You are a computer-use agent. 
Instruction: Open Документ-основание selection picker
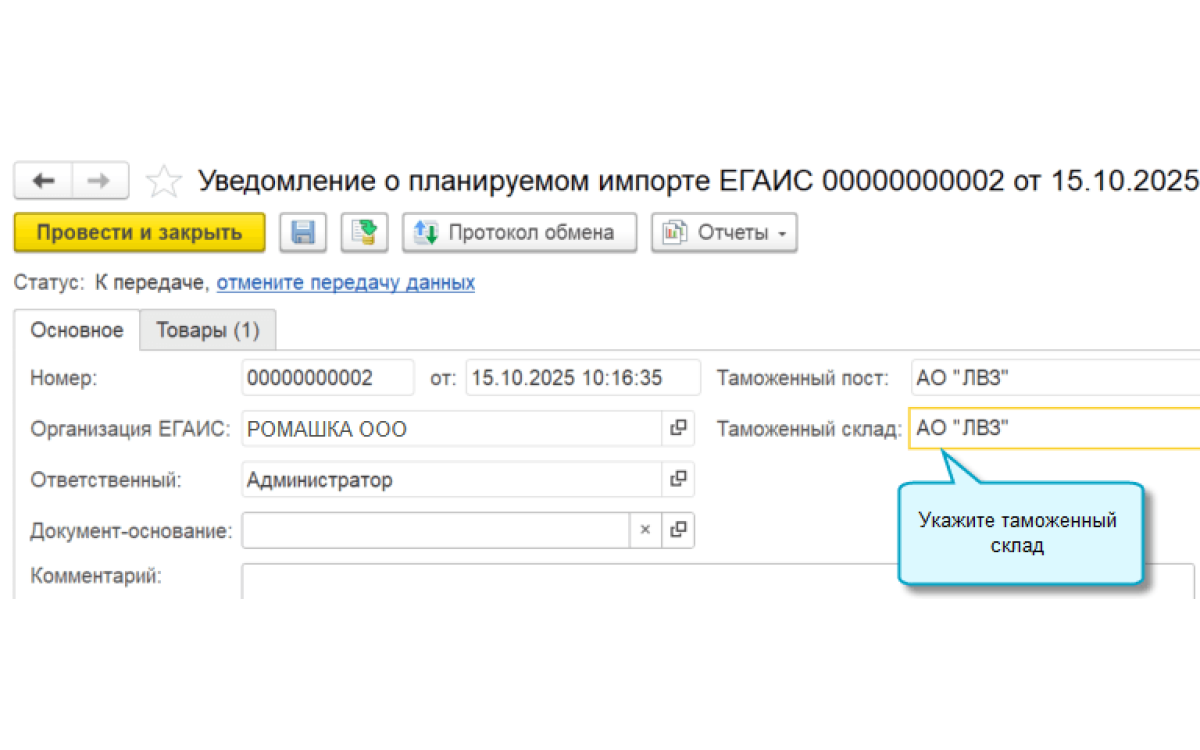pyautogui.click(x=679, y=530)
